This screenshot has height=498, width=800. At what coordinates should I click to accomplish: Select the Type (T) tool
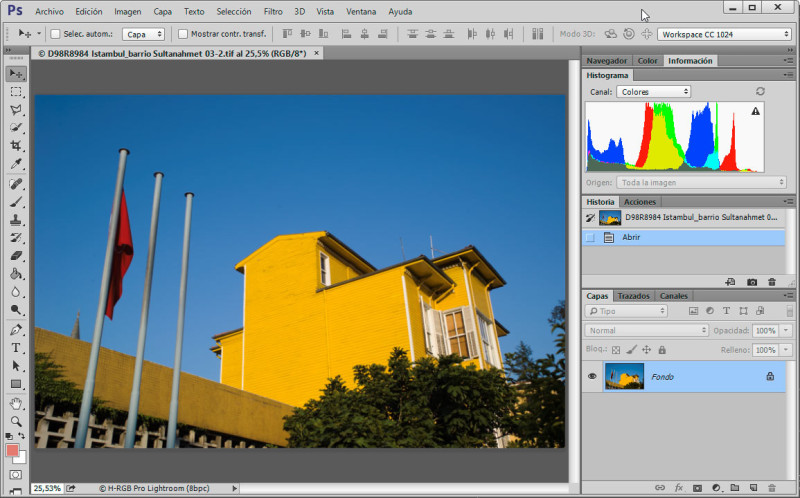[16, 348]
